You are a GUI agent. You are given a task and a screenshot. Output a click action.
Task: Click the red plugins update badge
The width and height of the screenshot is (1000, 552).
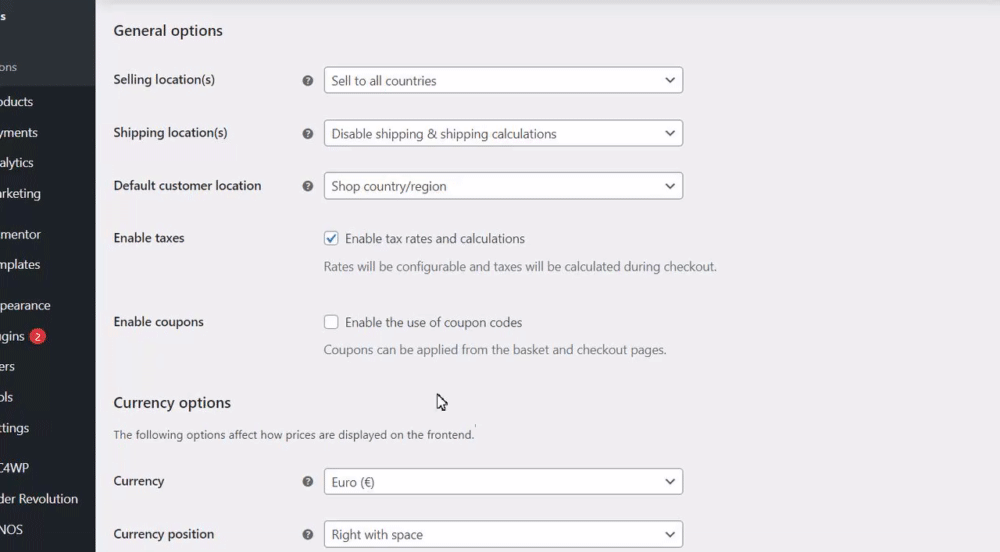38,337
